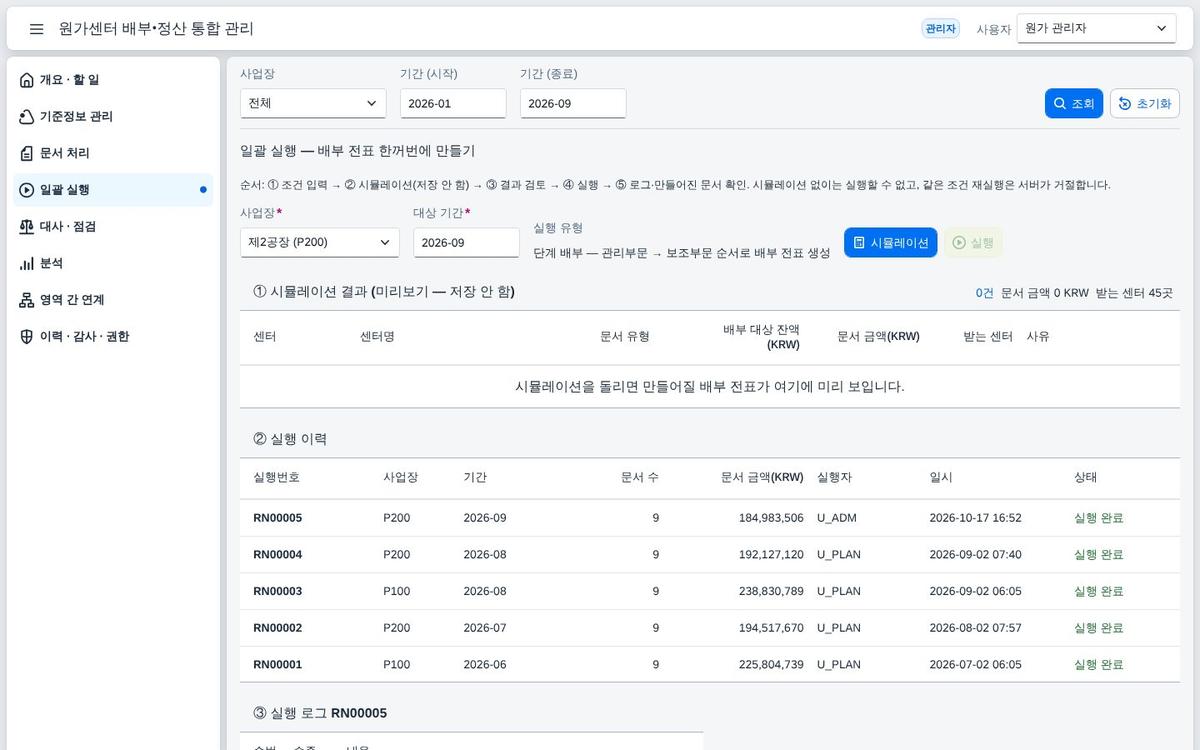
Task: Select run RN00005 in history
Action: 710,518
